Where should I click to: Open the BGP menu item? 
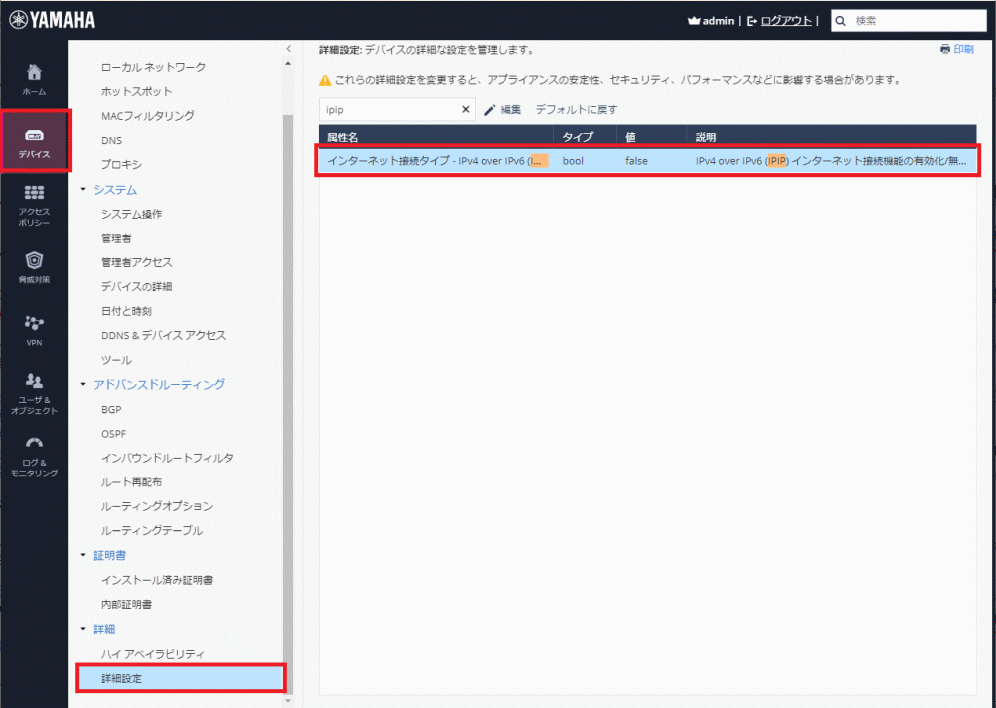click(111, 409)
